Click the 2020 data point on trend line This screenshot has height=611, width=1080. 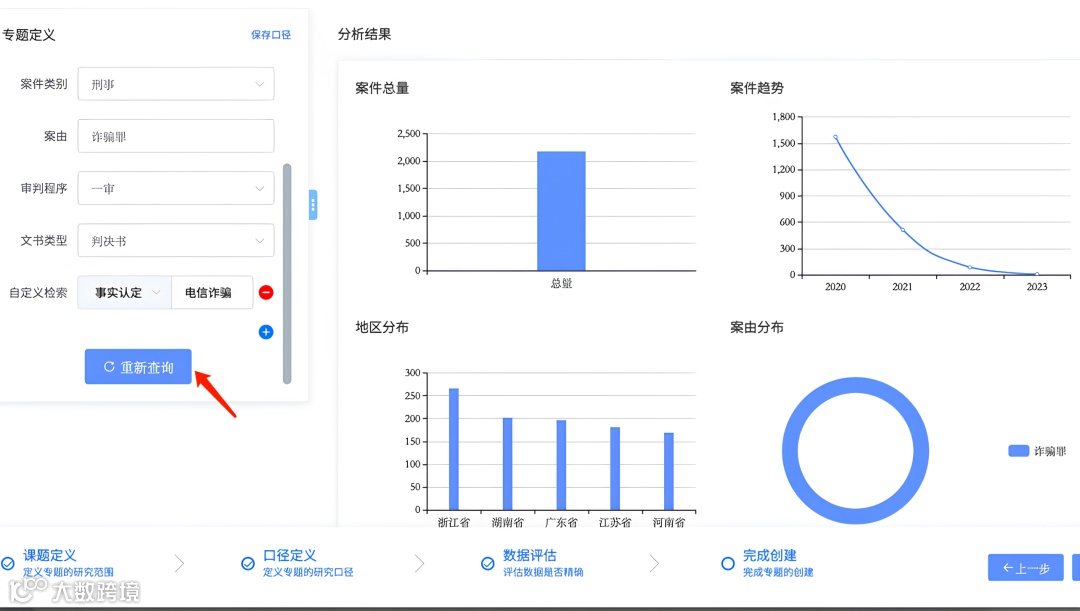835,137
